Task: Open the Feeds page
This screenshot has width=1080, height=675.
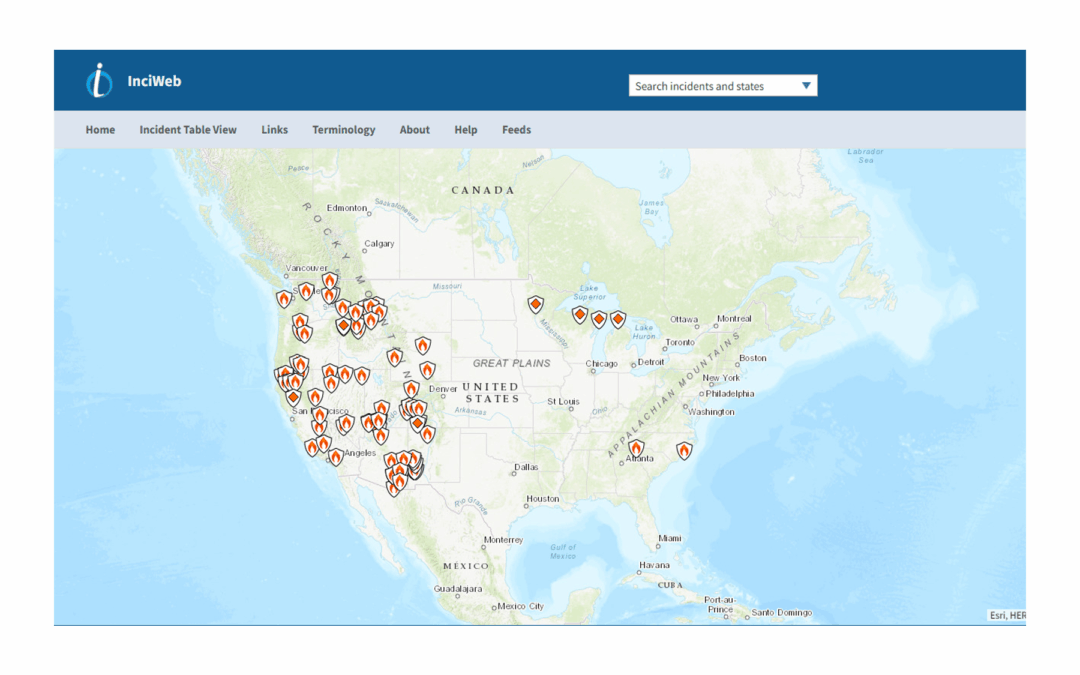Action: [x=516, y=130]
